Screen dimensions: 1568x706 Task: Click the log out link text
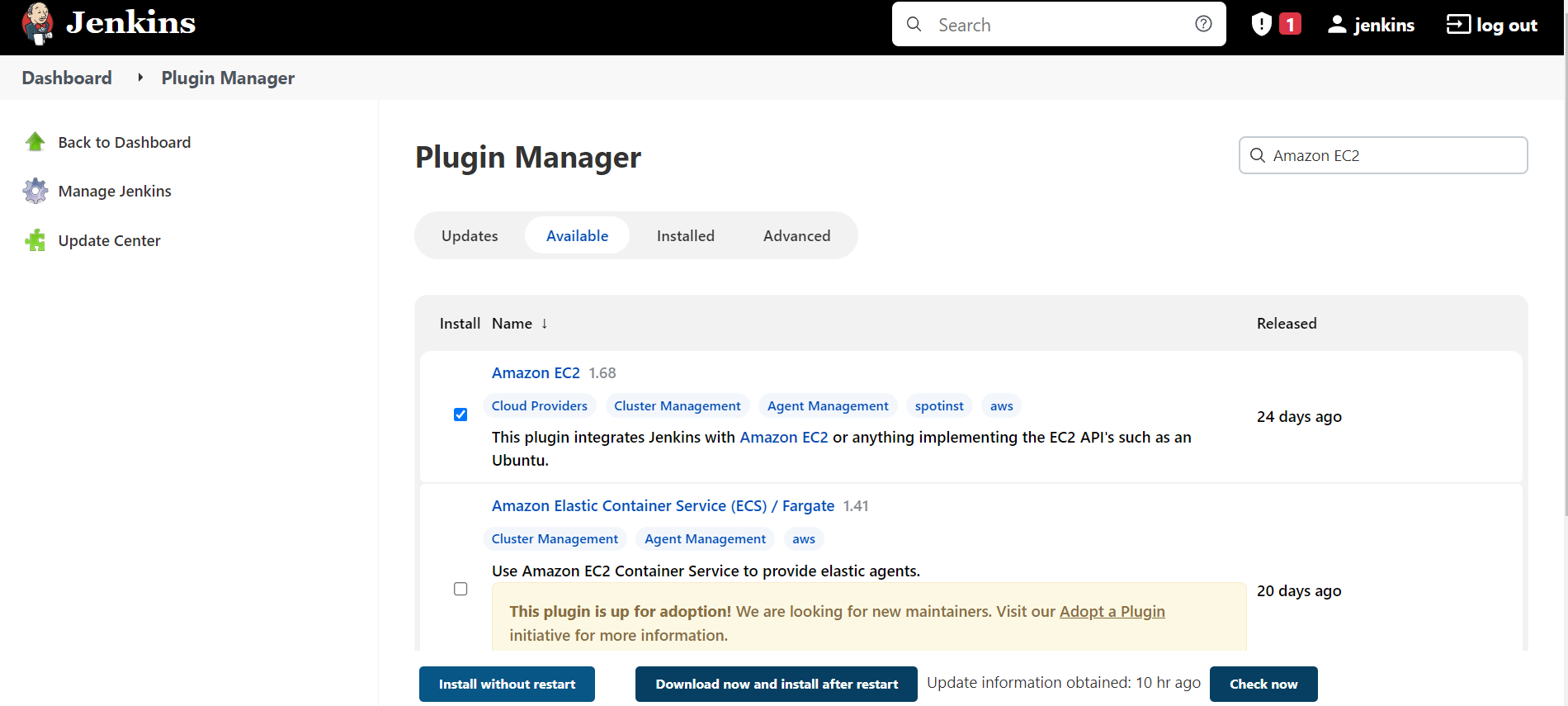click(x=1507, y=25)
